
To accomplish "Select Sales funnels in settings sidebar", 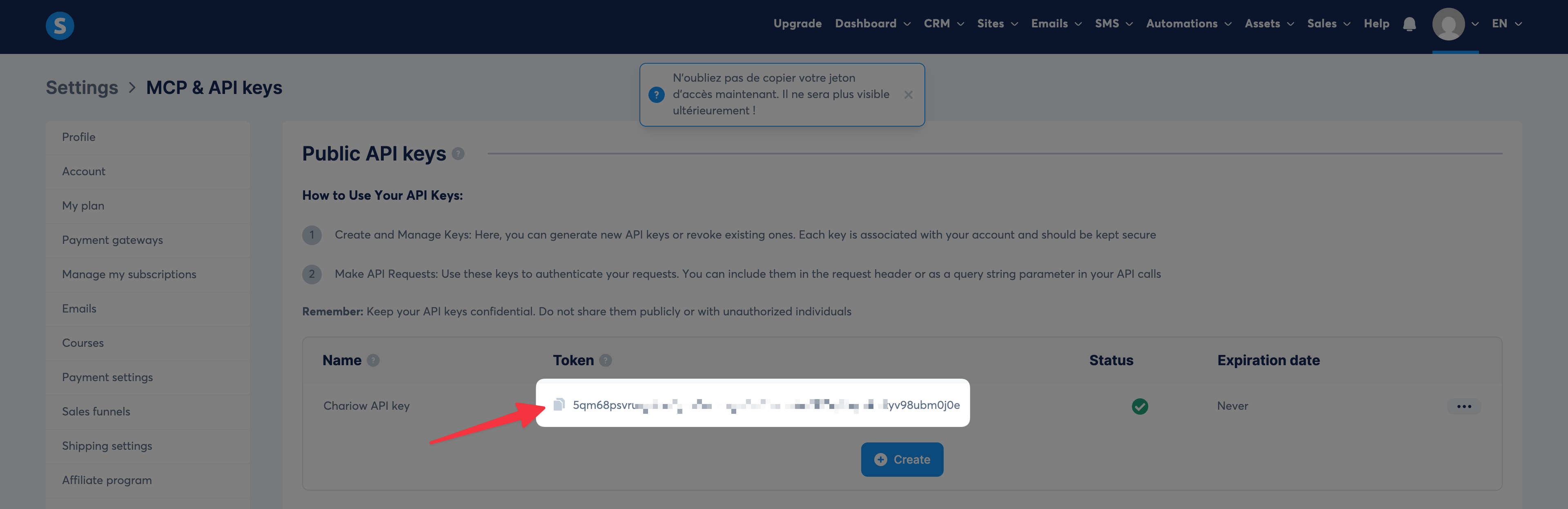I will click(x=96, y=412).
